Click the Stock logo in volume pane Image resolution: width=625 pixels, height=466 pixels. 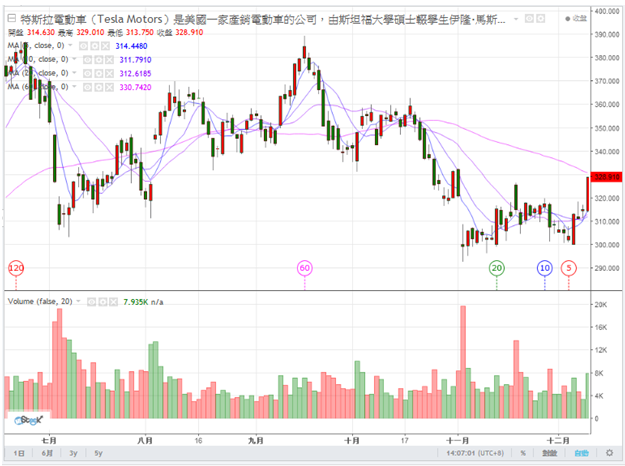tap(28, 419)
